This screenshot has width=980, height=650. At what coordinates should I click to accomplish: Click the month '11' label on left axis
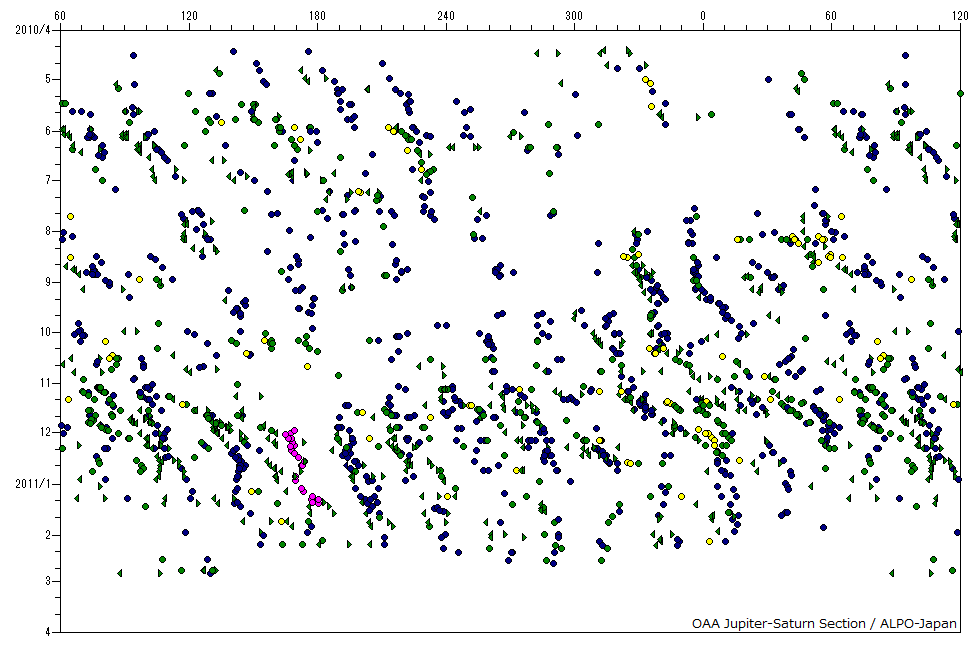tap(45, 382)
